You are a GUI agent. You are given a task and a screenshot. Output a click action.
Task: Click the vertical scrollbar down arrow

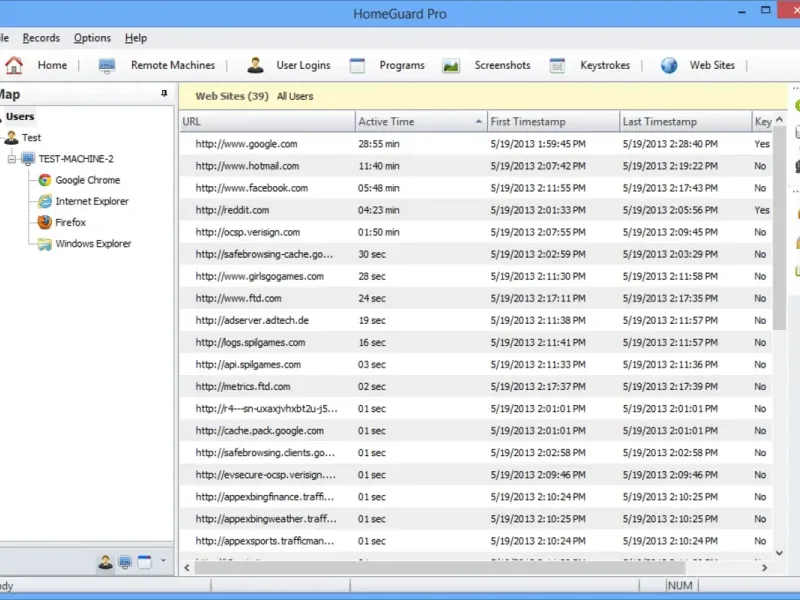coord(780,551)
